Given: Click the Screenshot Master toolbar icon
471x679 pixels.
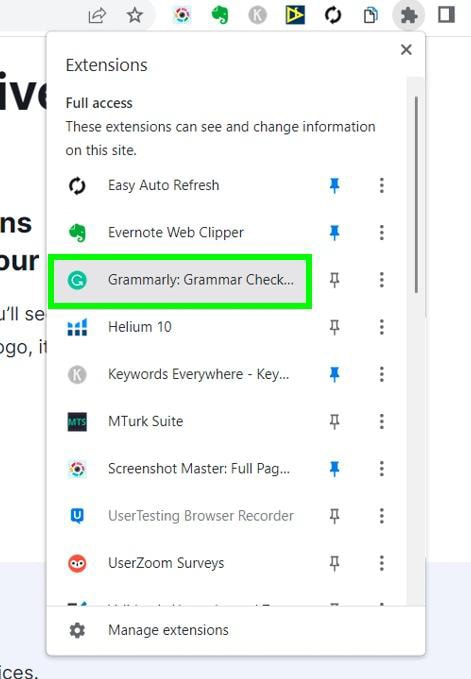Looking at the screenshot, I should [182, 15].
